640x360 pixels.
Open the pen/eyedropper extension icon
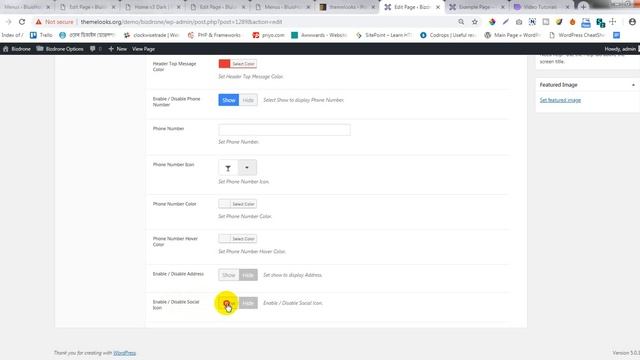point(506,22)
